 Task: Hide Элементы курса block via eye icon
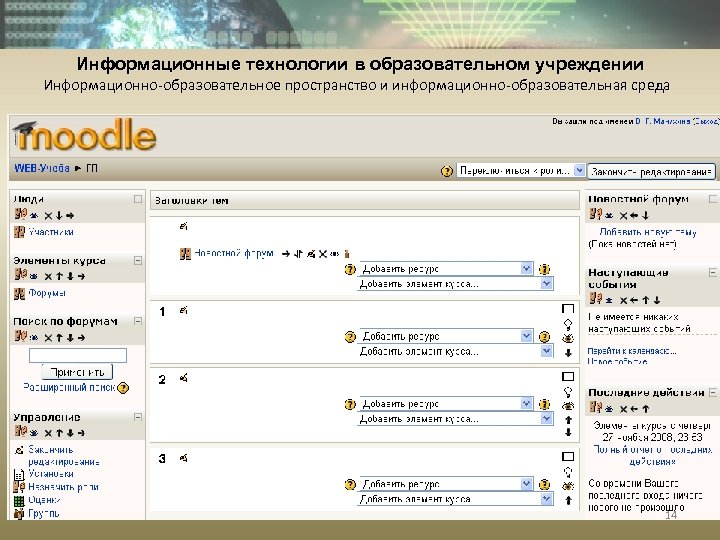point(34,276)
